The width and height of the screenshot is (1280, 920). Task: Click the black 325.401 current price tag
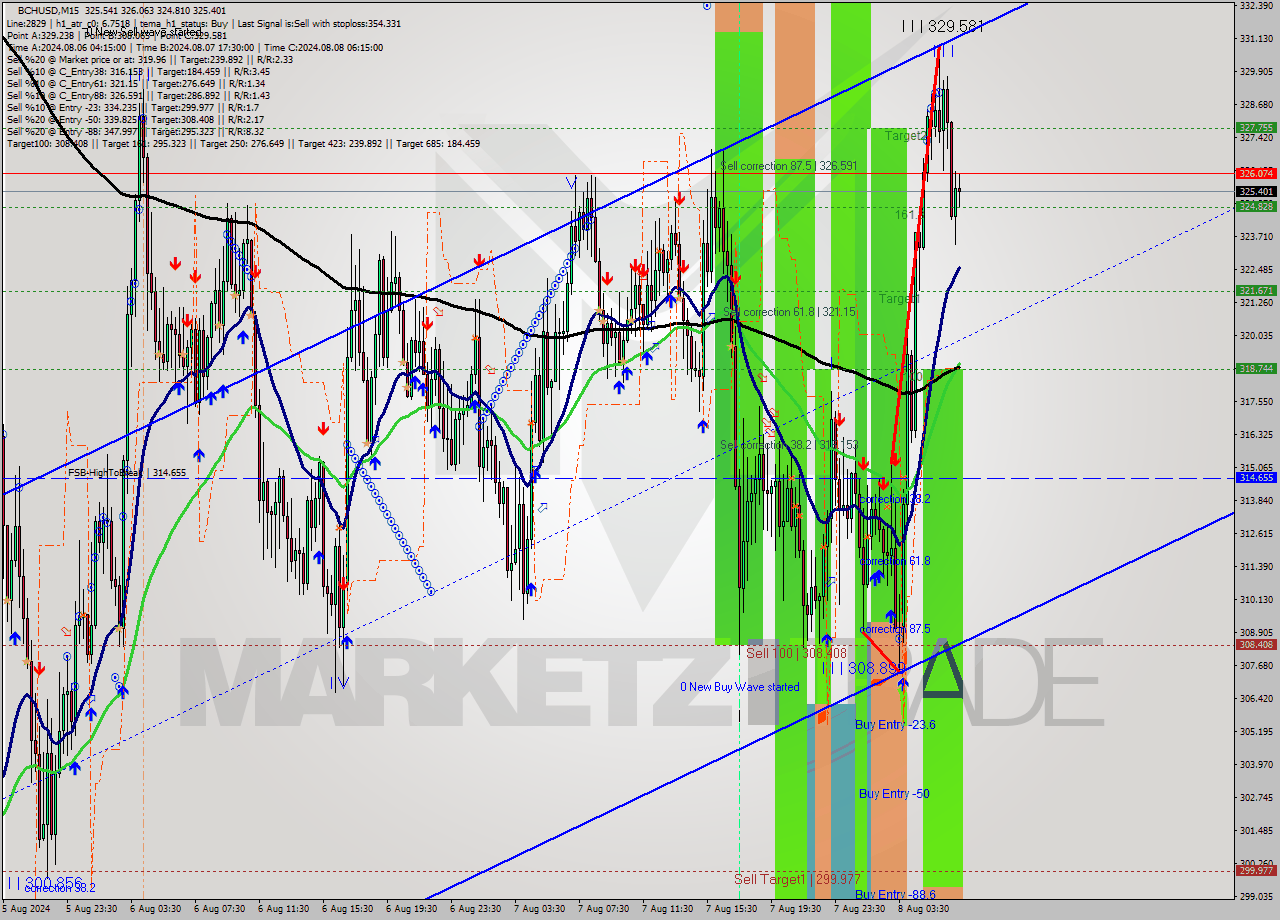click(x=1256, y=191)
